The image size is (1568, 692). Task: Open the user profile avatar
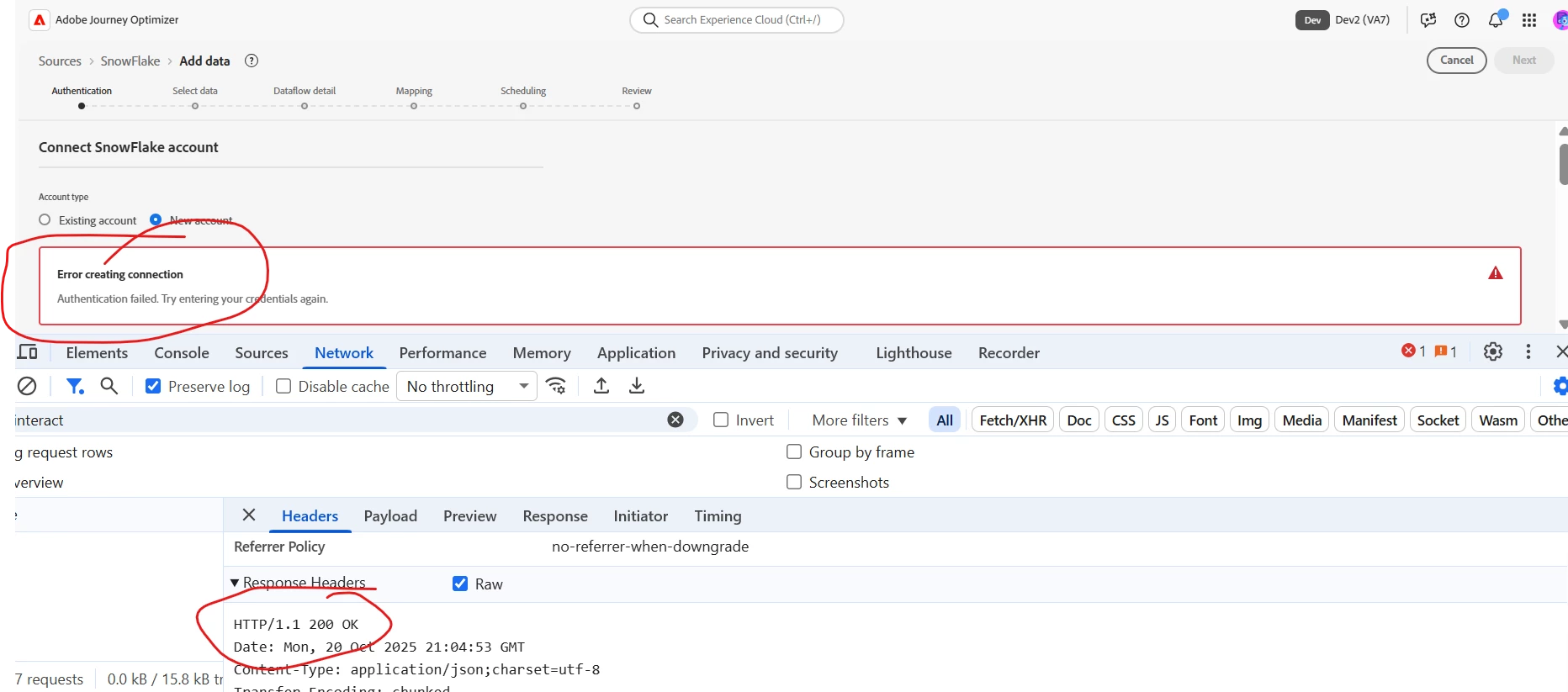point(1560,20)
